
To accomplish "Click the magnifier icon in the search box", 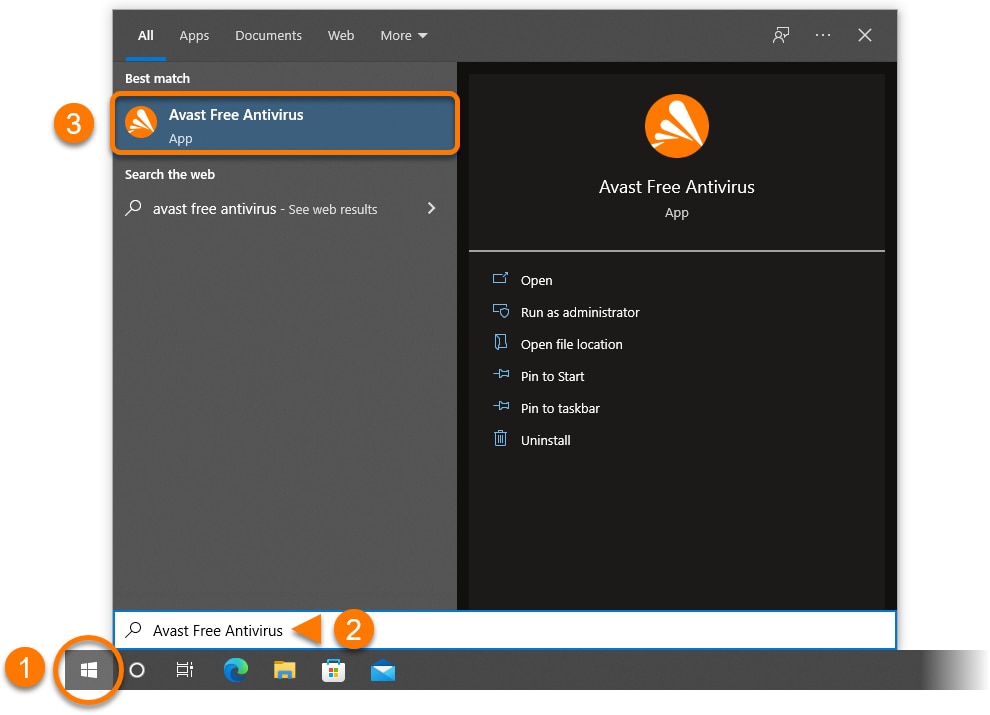I will click(x=133, y=629).
